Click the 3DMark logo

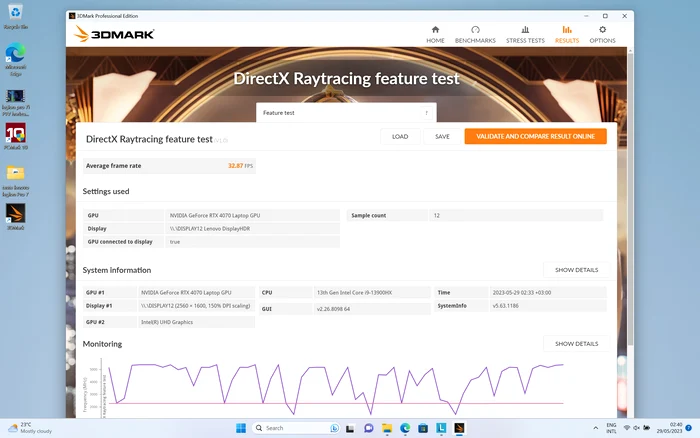114,34
